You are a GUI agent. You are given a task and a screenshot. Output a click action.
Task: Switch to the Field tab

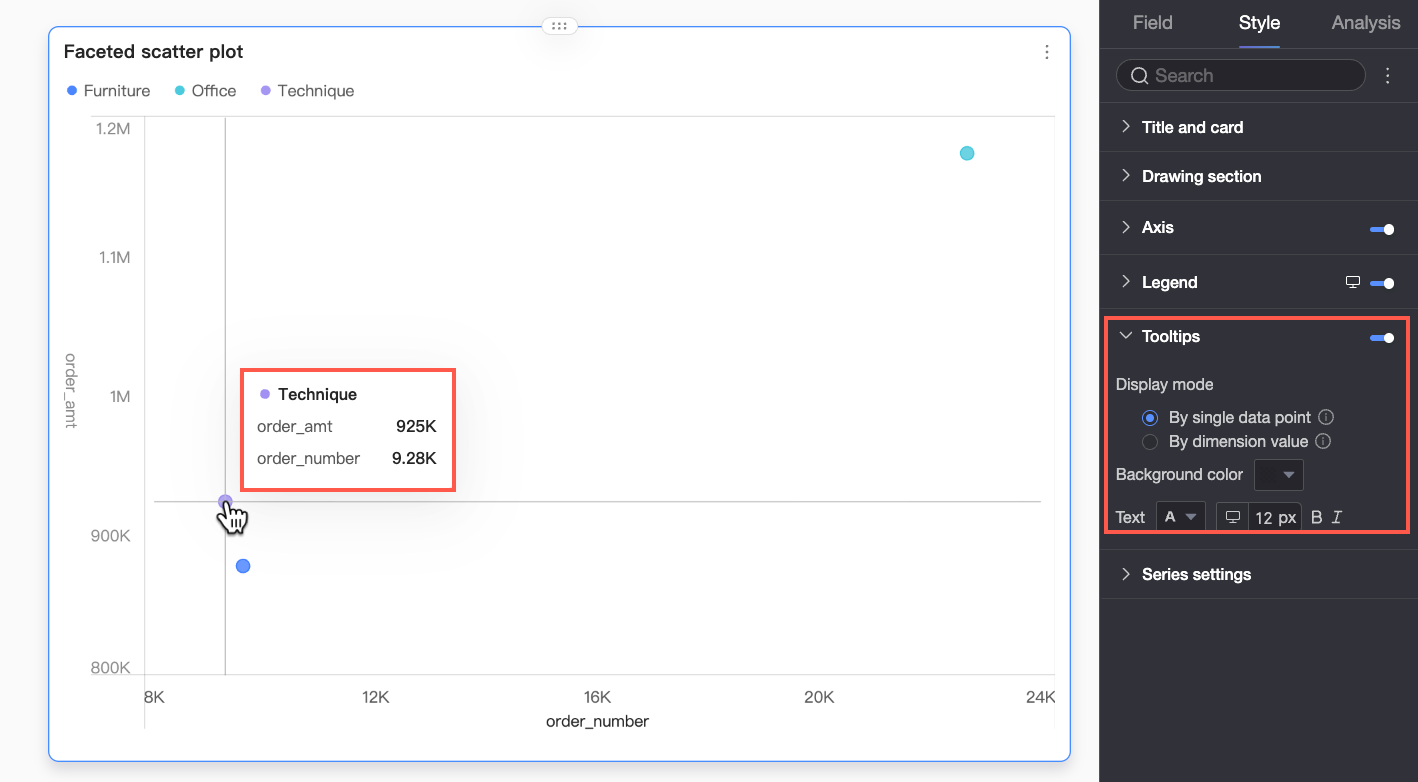1152,23
